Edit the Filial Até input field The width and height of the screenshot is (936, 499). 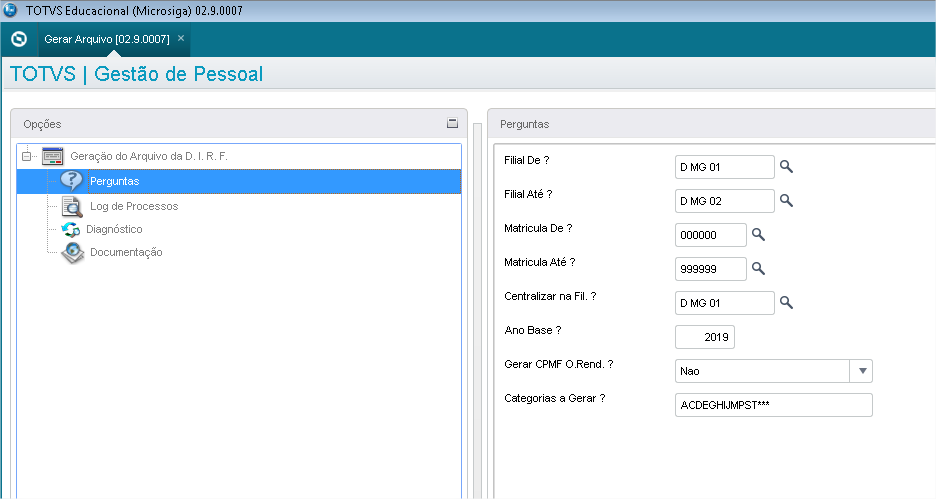725,201
